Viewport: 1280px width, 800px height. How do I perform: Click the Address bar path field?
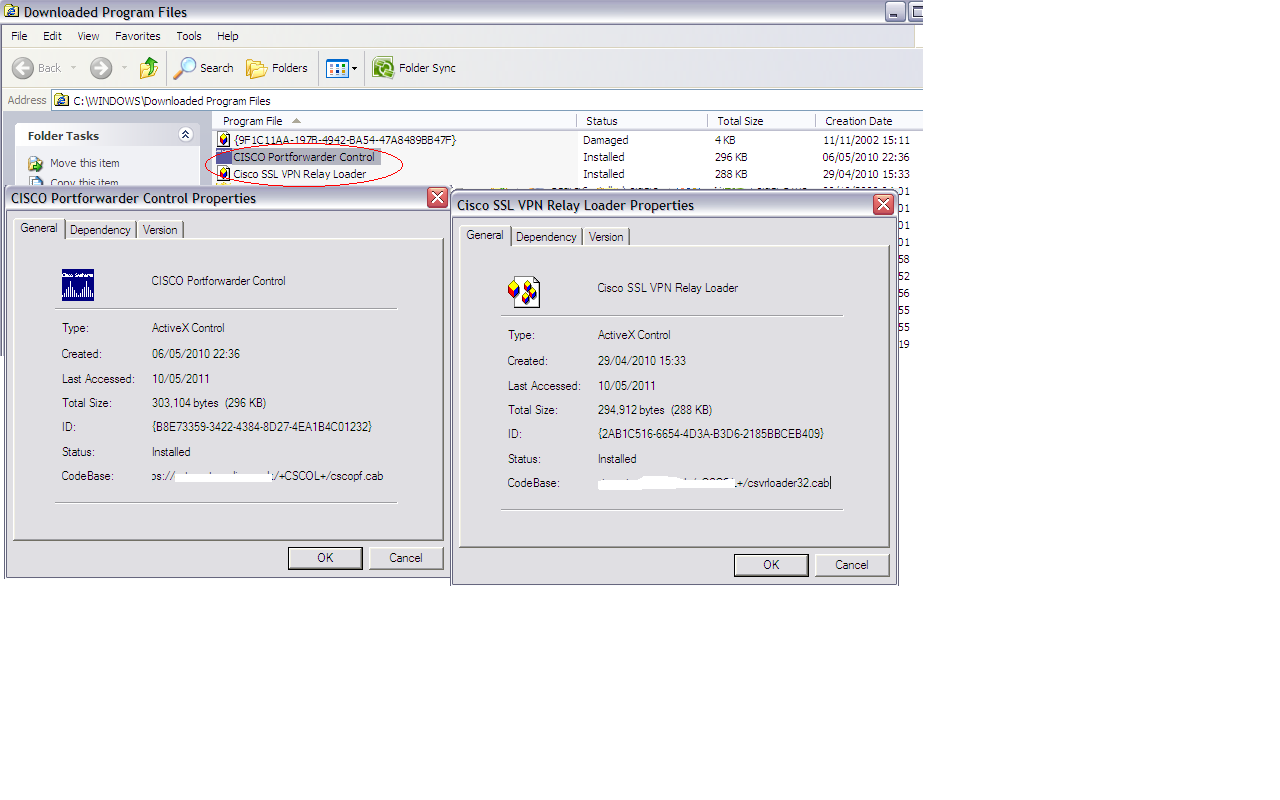[x=488, y=100]
